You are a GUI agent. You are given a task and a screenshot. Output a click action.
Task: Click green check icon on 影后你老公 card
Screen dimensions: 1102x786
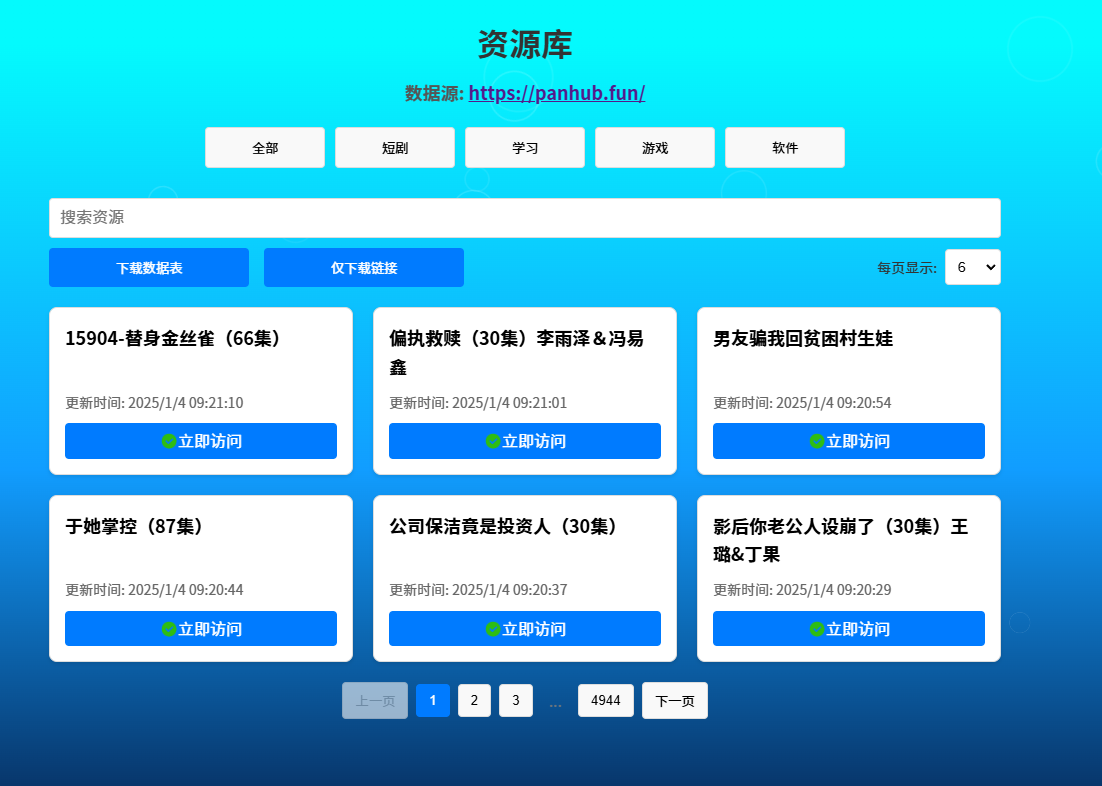[817, 629]
